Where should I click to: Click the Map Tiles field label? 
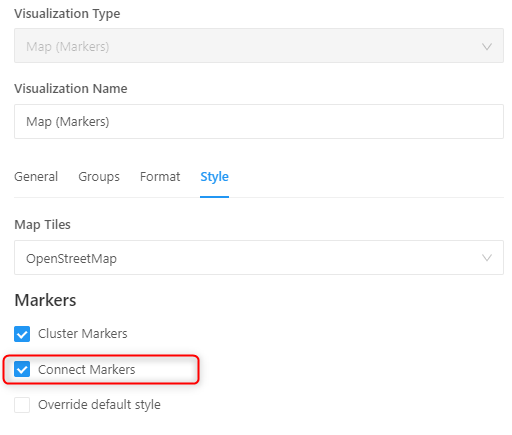42,225
